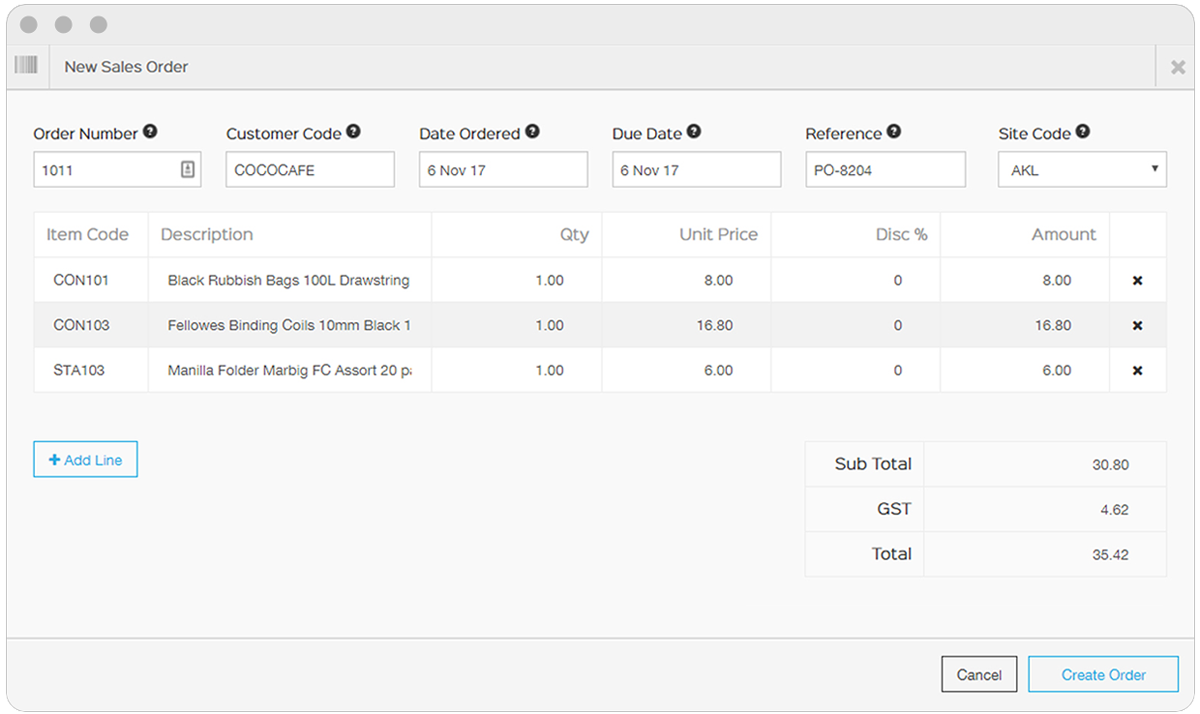Remove the STA103 Manilla Folder line

(x=1137, y=371)
